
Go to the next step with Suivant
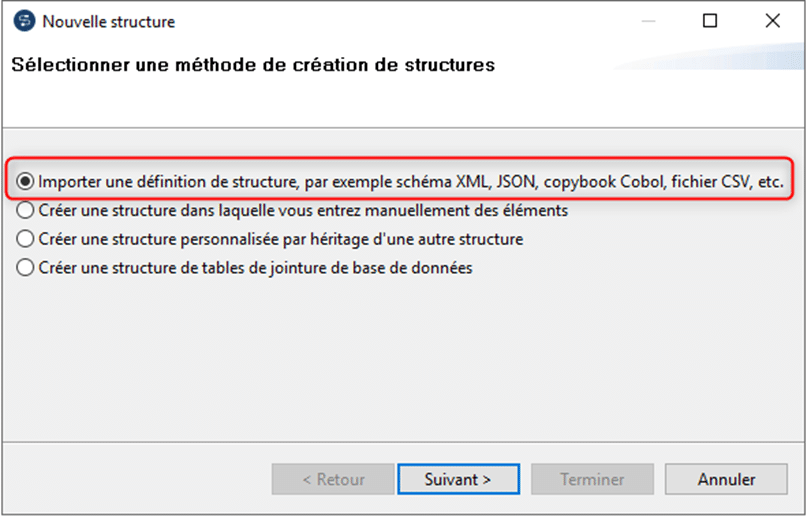(x=458, y=479)
